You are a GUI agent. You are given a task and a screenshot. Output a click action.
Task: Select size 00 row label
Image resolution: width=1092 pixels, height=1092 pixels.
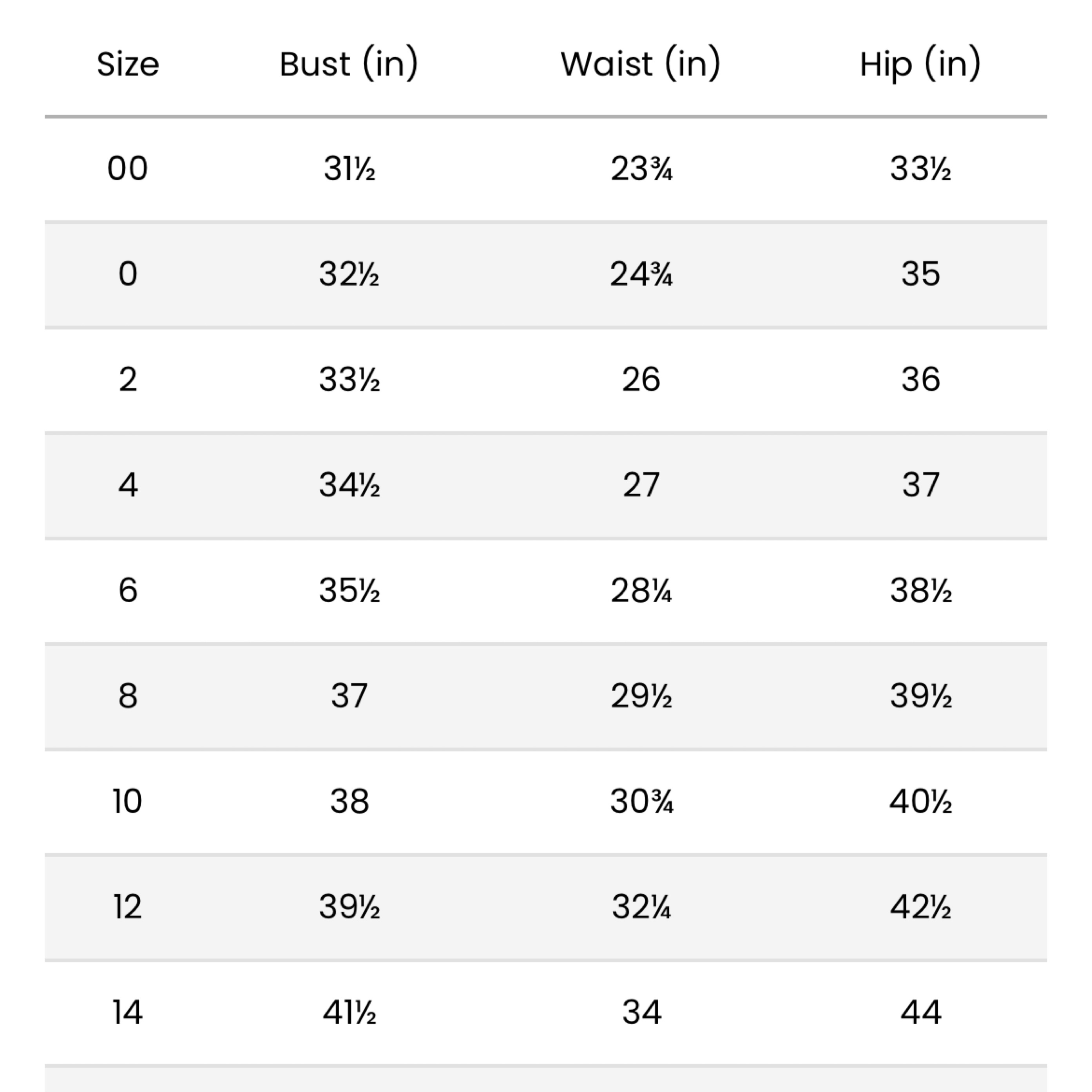(x=128, y=168)
